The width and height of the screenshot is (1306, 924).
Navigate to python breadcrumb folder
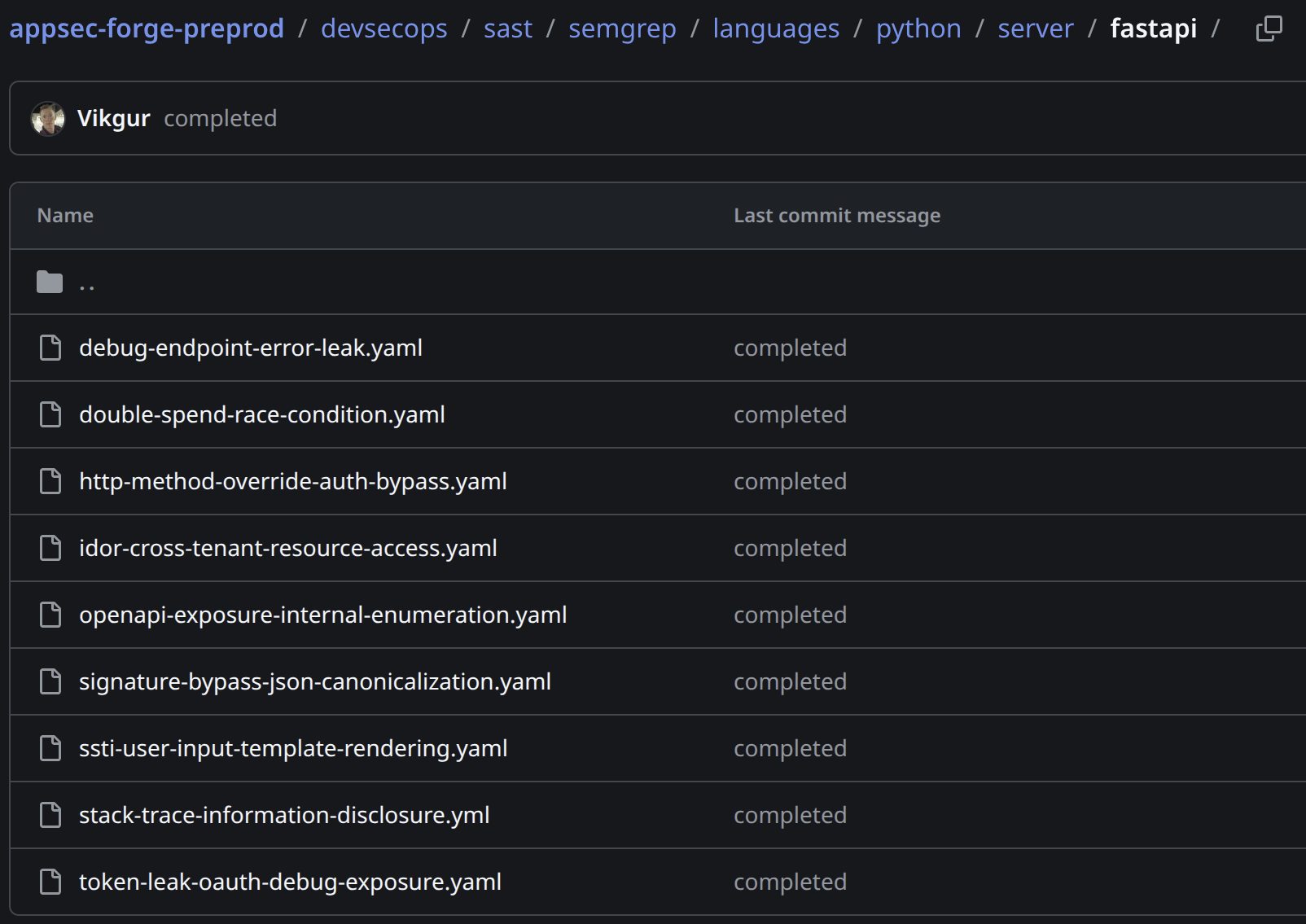click(x=918, y=28)
